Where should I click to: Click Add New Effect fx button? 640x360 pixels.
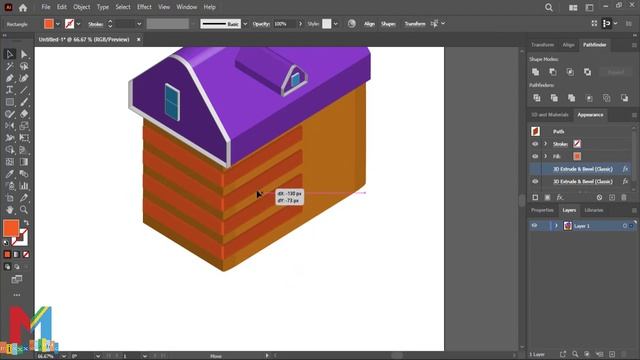point(560,198)
